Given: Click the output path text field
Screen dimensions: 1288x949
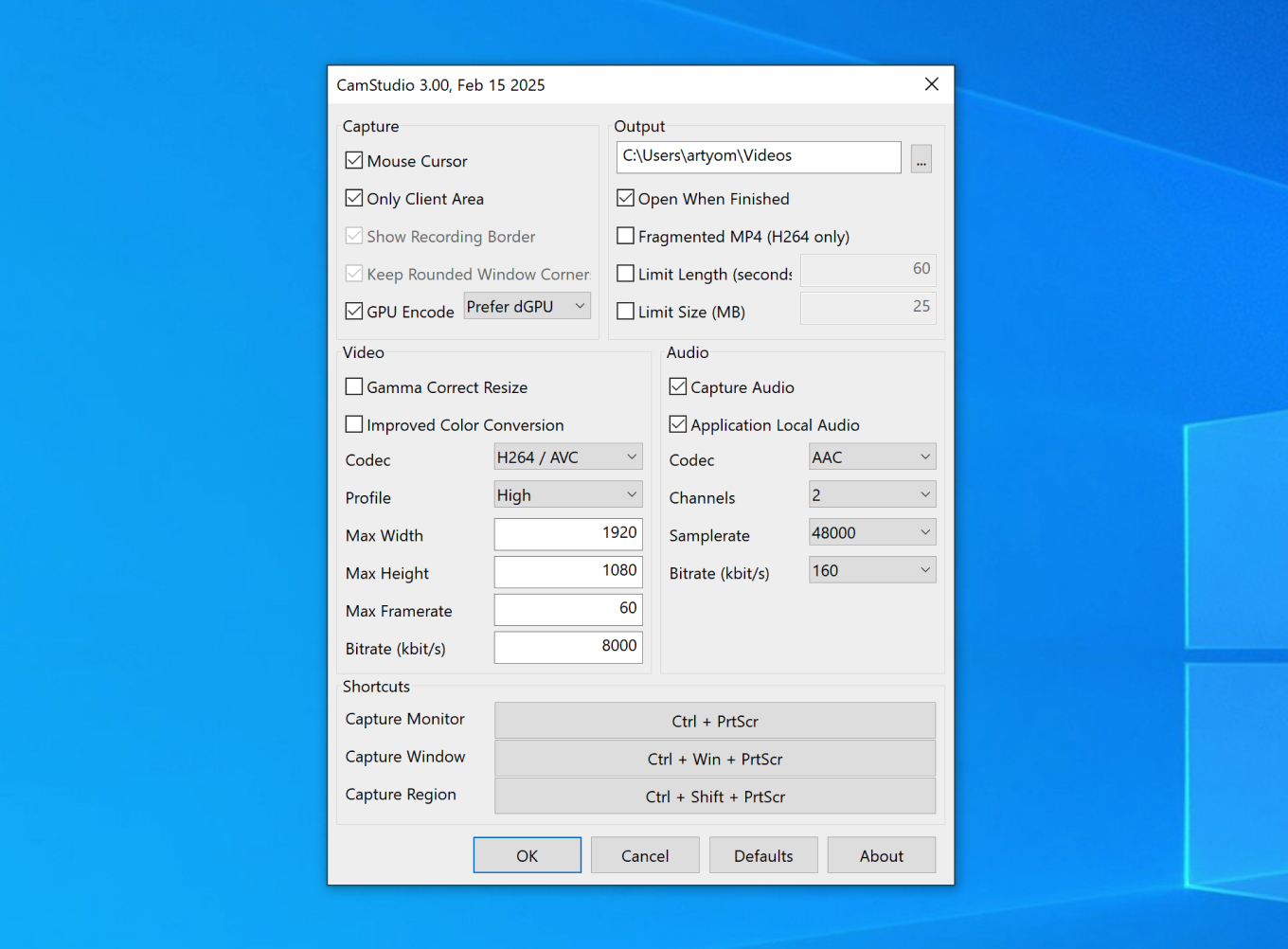Looking at the screenshot, I should click(x=758, y=157).
